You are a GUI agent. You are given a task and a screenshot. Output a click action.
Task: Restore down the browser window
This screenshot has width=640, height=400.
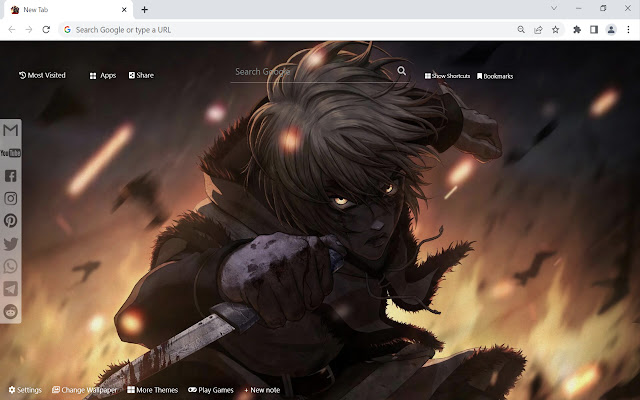(603, 8)
